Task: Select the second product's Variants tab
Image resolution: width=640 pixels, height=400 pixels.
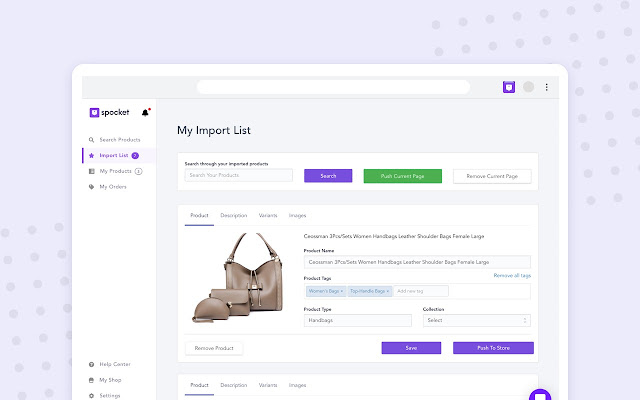Action: tap(268, 385)
